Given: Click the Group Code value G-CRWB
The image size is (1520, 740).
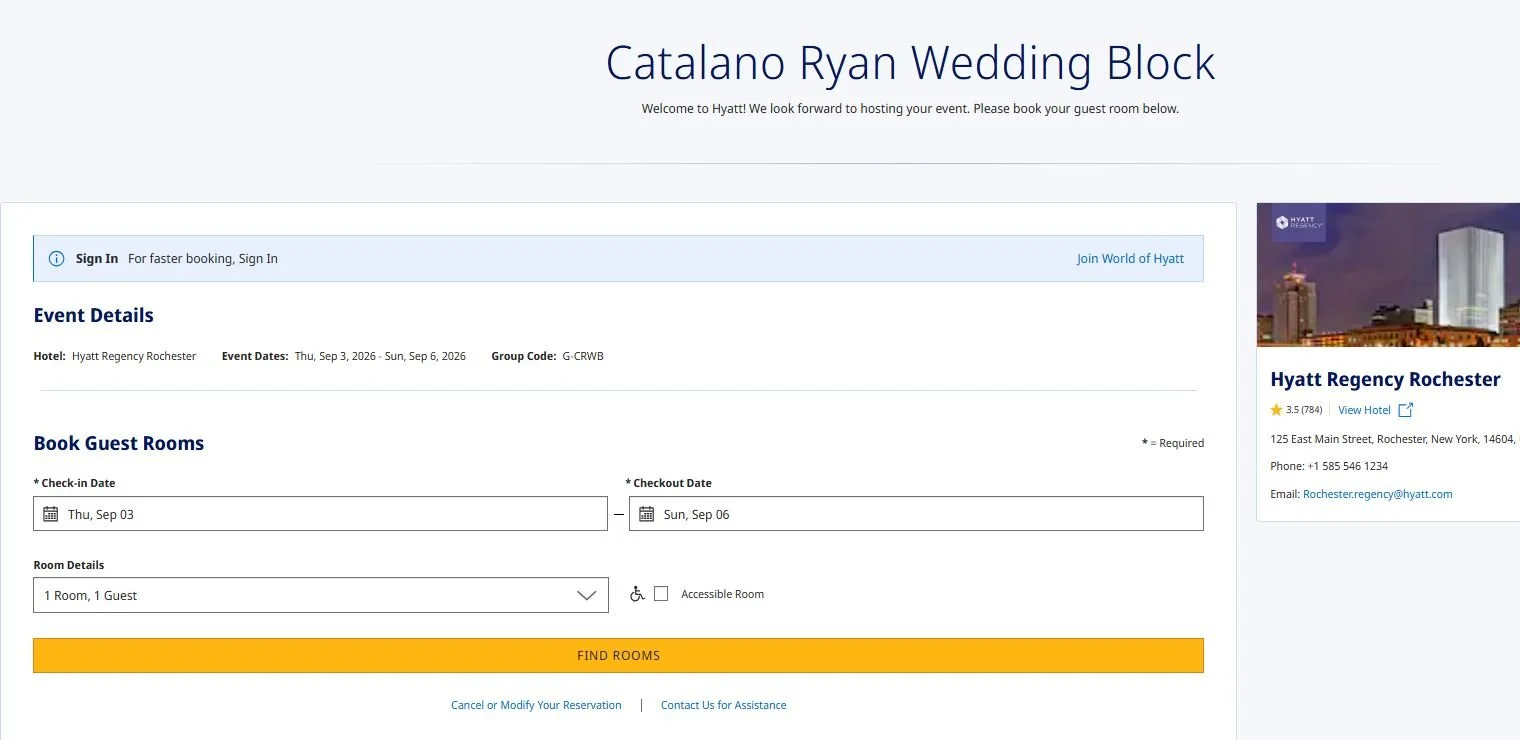Looking at the screenshot, I should [x=583, y=356].
